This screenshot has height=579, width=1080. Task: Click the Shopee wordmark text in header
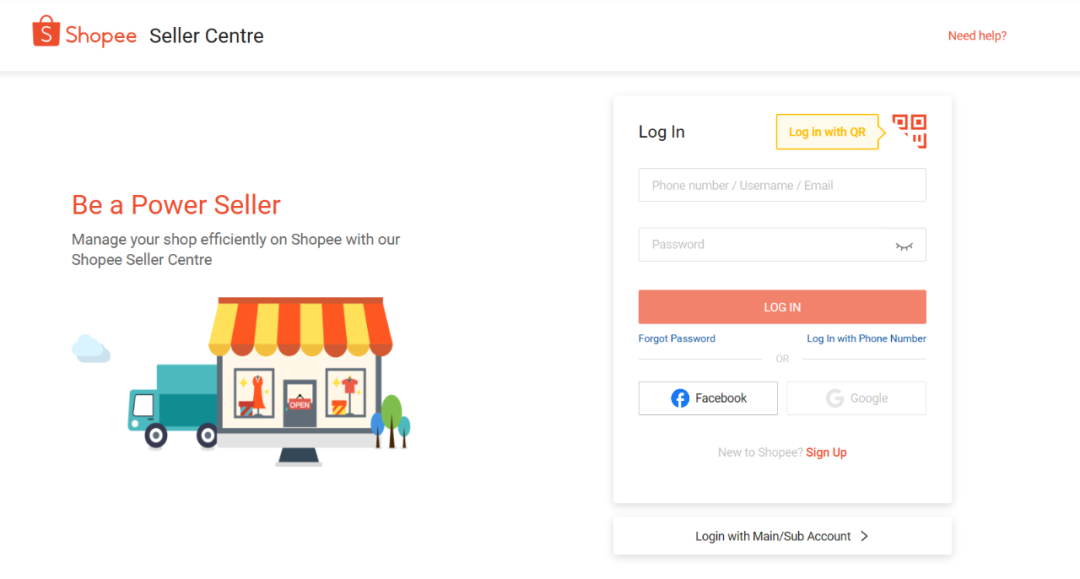pyautogui.click(x=101, y=36)
